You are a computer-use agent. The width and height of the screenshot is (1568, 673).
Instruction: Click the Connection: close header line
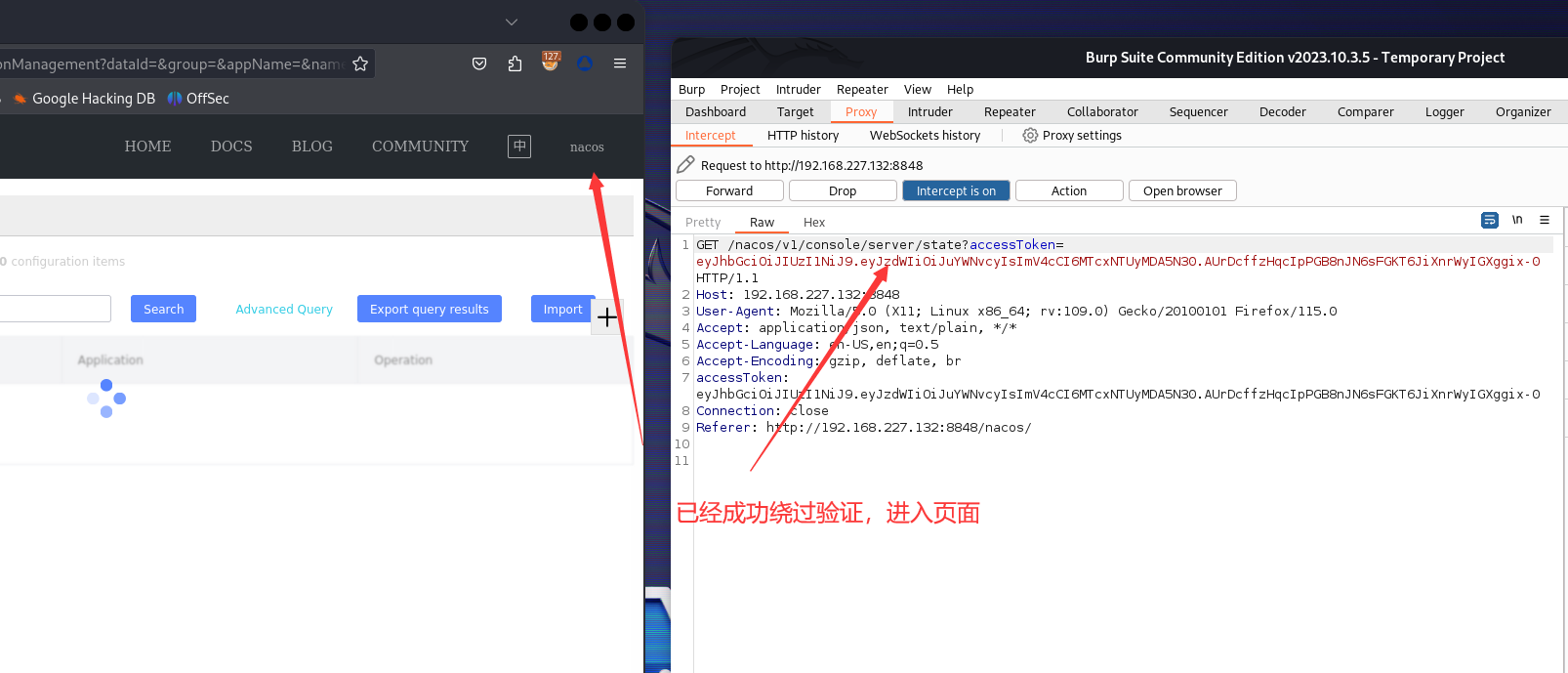(762, 411)
